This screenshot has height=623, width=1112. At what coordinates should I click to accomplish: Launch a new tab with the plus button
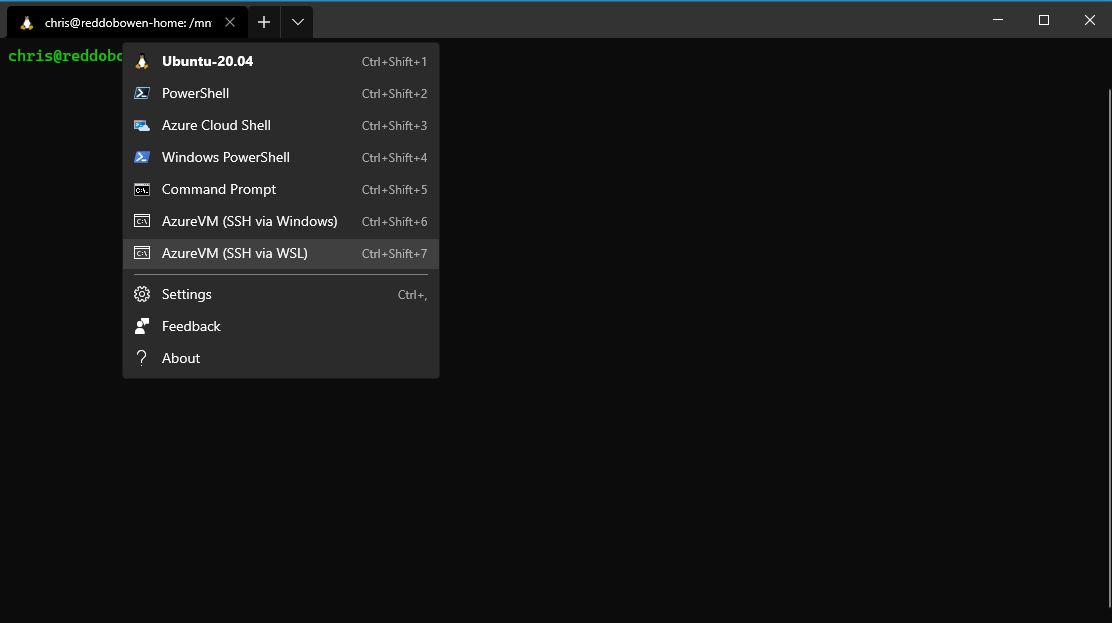(x=263, y=21)
